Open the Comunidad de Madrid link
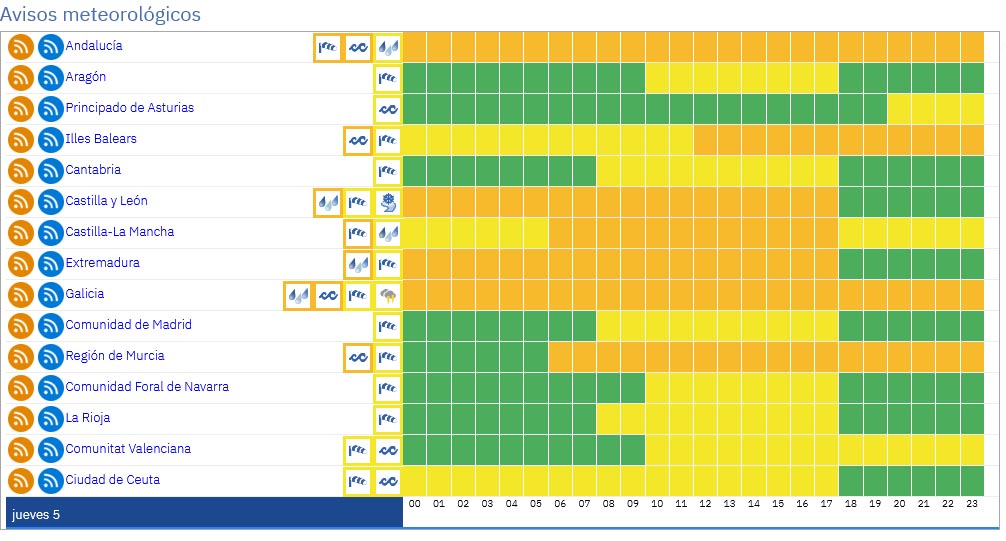Viewport: 1006px width, 541px height. (128, 325)
